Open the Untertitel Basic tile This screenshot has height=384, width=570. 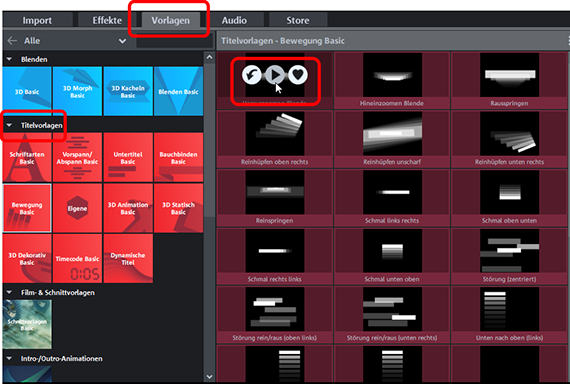pos(128,157)
